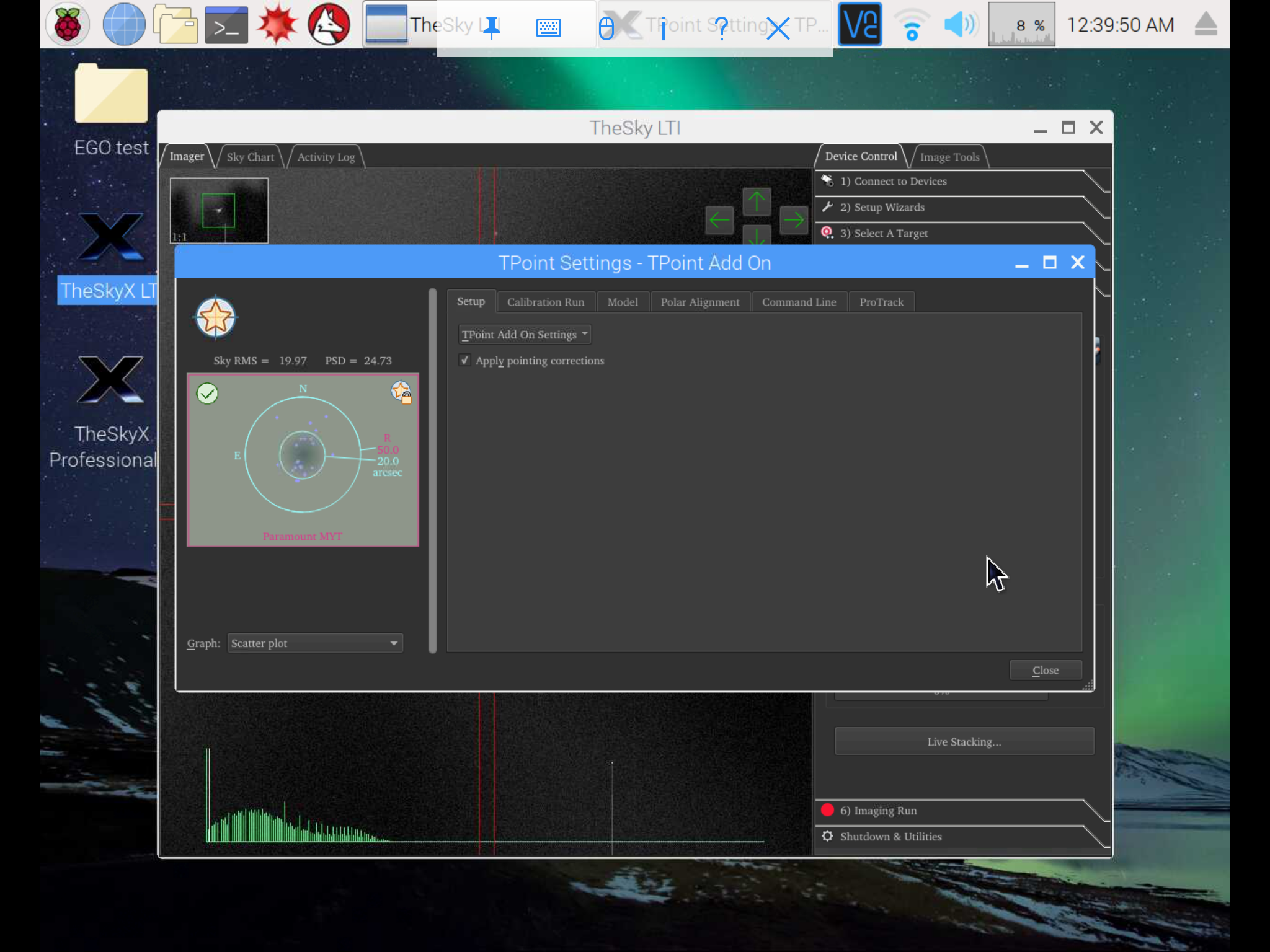Image resolution: width=1270 pixels, height=952 pixels.
Task: Open the keyboard icon in the VNC toolbar
Action: (x=549, y=27)
